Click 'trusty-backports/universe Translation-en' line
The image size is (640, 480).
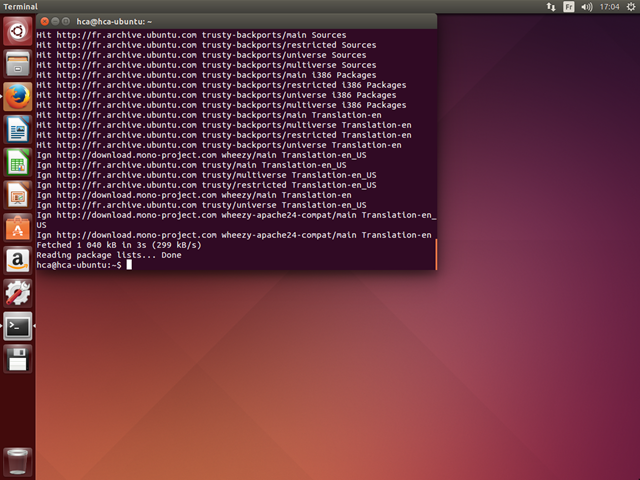coord(219,145)
